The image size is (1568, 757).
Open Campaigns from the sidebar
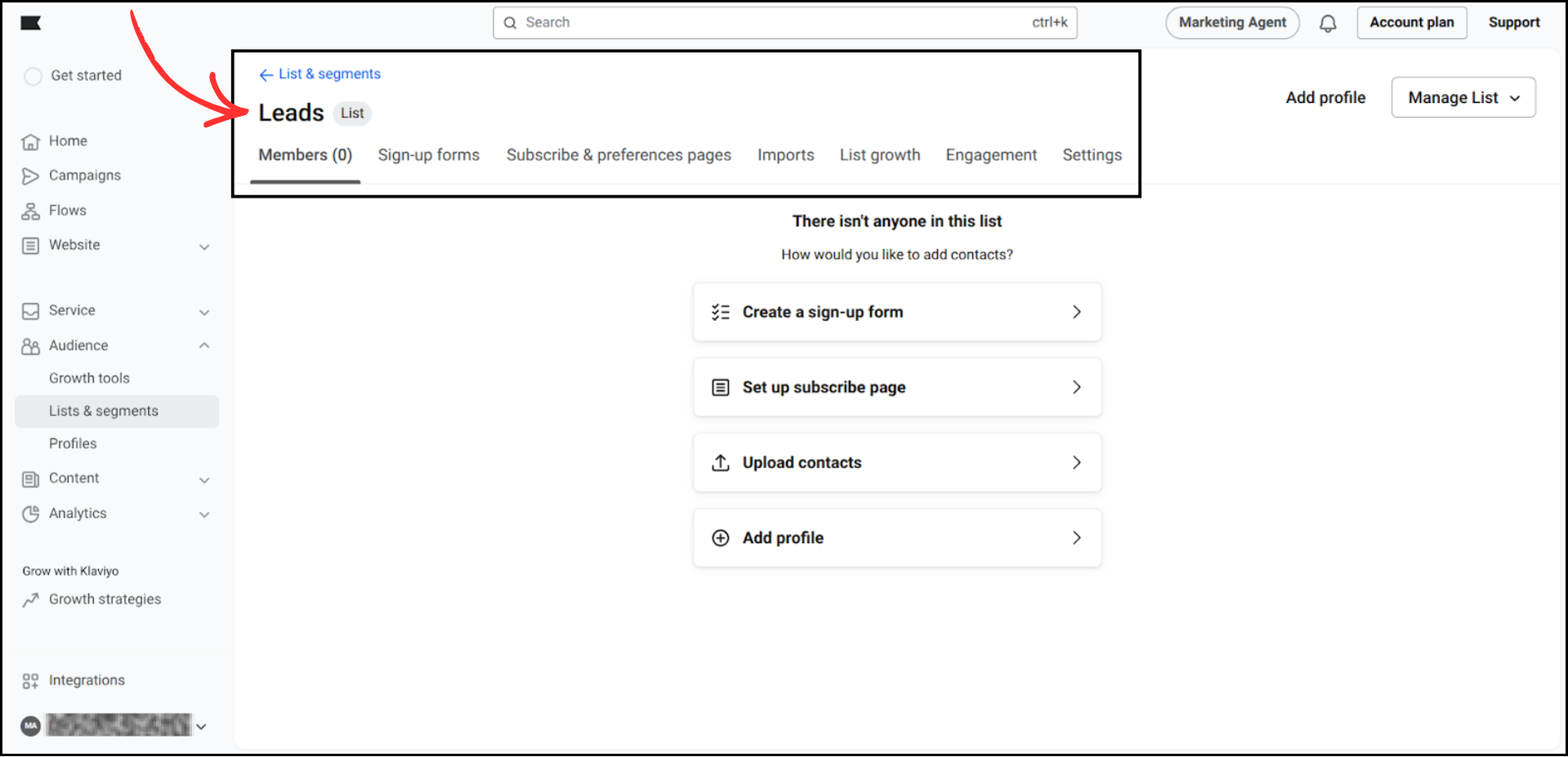[x=30, y=175]
